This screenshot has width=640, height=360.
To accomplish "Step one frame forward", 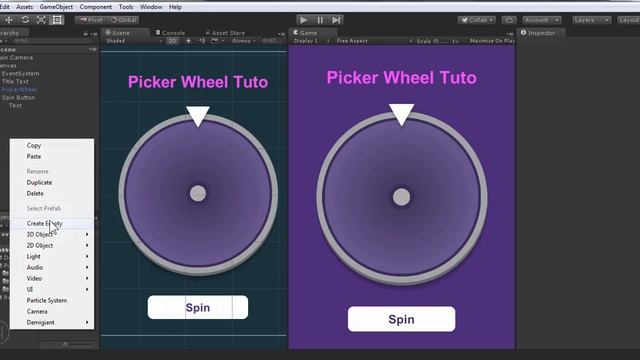I will (336, 20).
